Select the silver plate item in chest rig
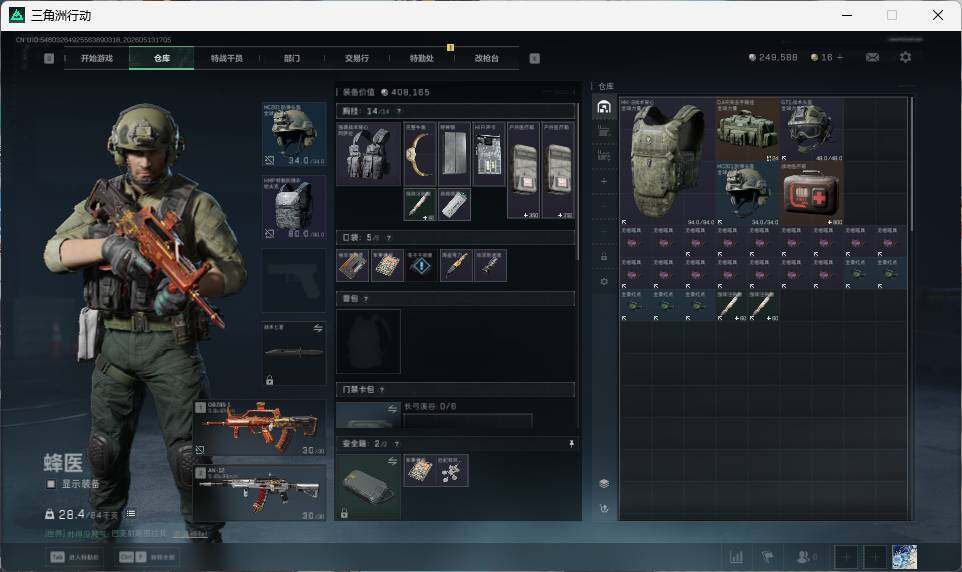The width and height of the screenshot is (962, 572). pyautogui.click(x=455, y=153)
